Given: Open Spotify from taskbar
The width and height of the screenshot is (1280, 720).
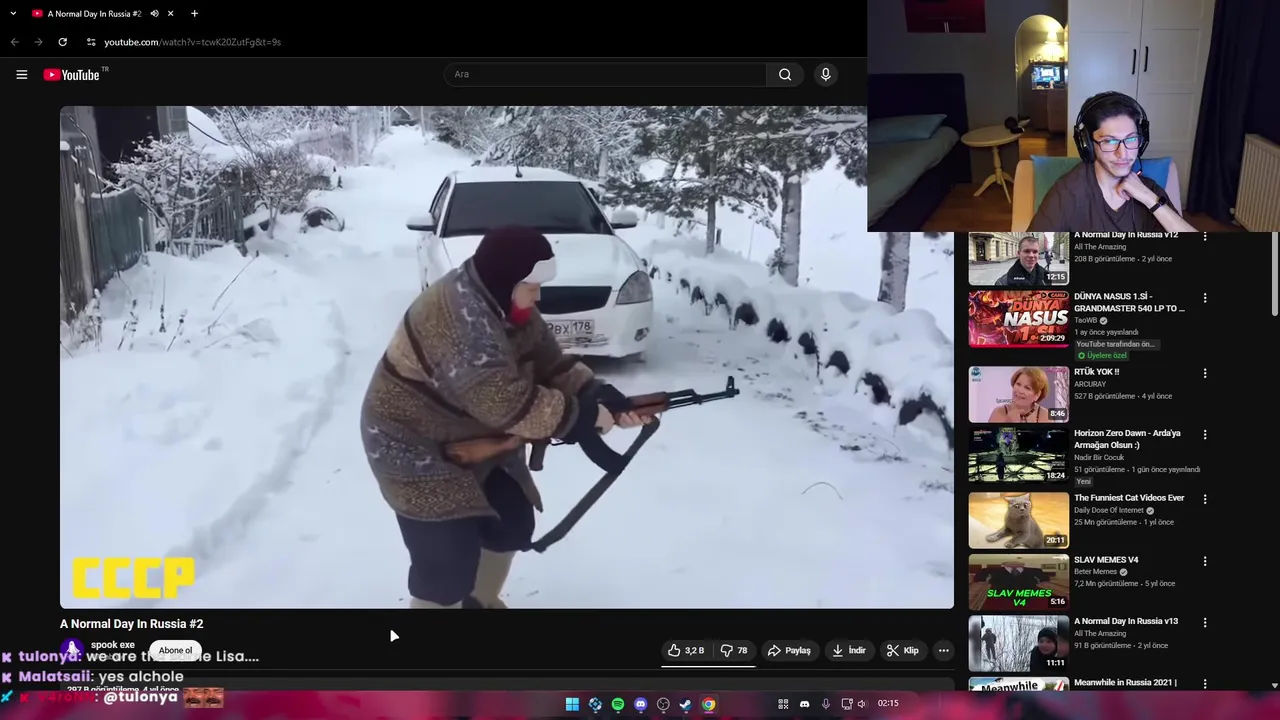Looking at the screenshot, I should tap(617, 704).
